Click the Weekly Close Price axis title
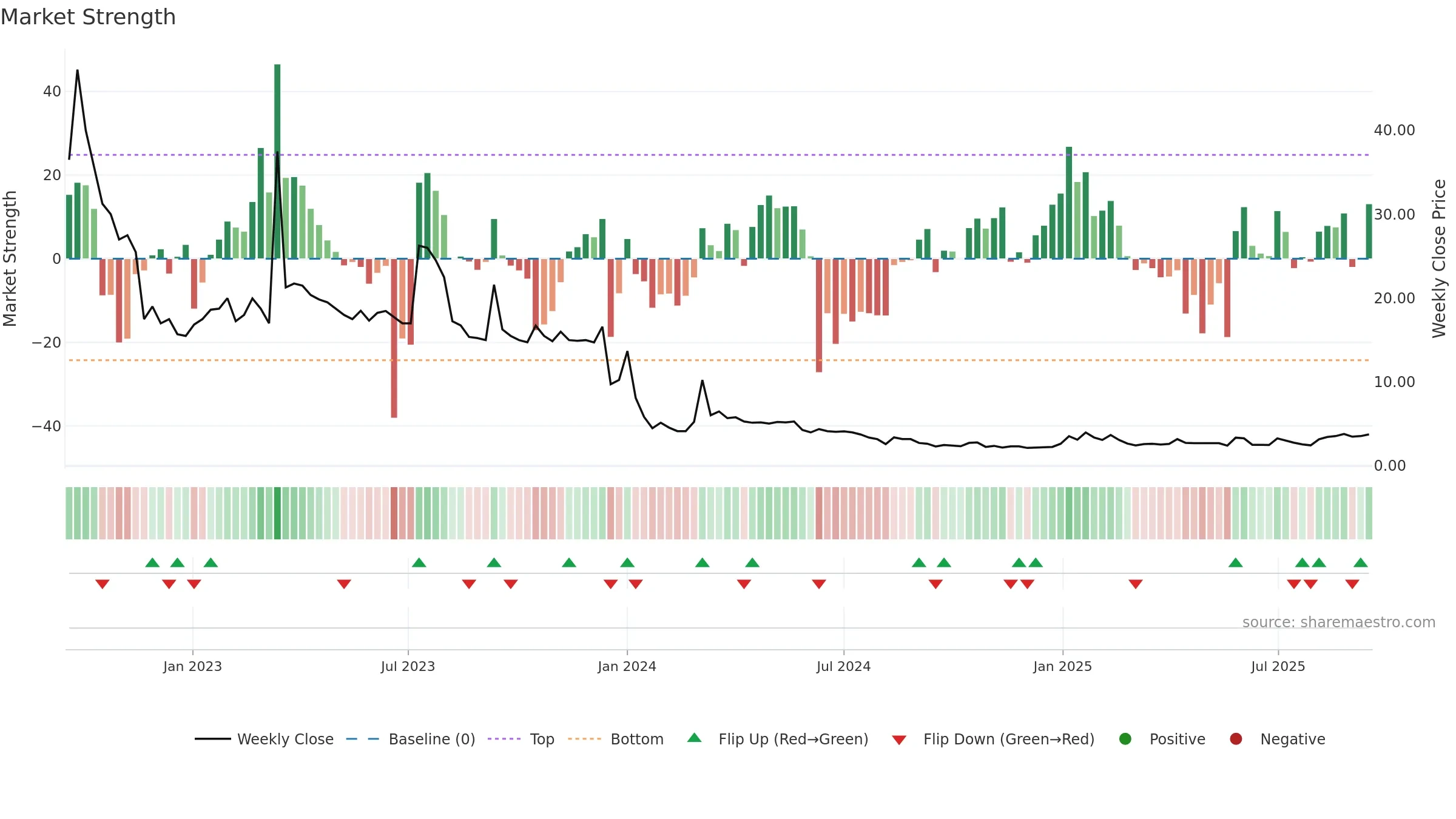The width and height of the screenshot is (1456, 819). pos(1439,258)
